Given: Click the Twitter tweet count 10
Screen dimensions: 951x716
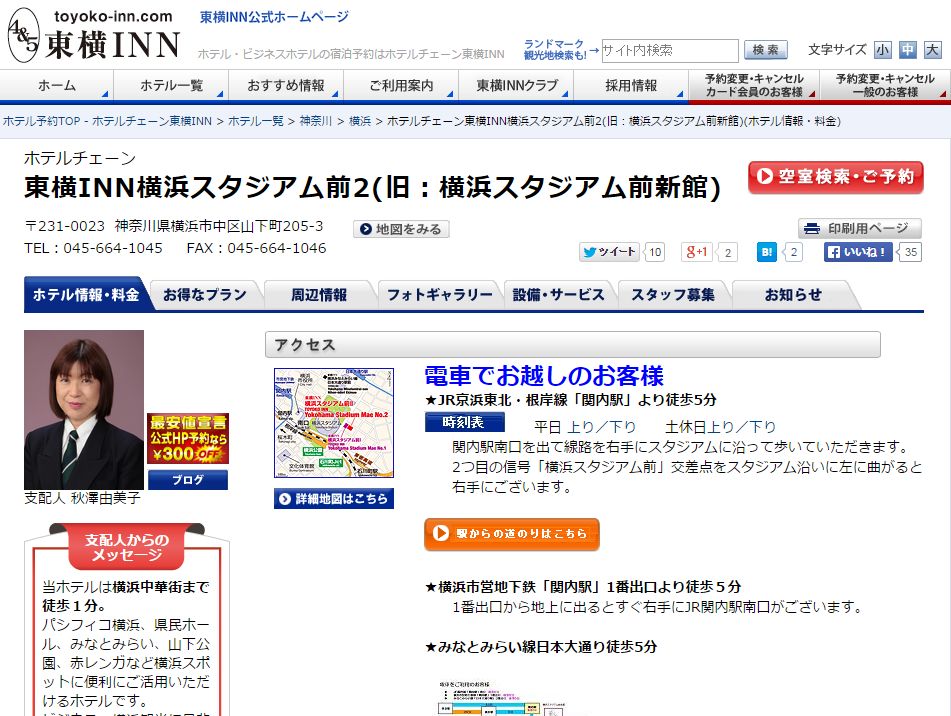Looking at the screenshot, I should pos(655,252).
